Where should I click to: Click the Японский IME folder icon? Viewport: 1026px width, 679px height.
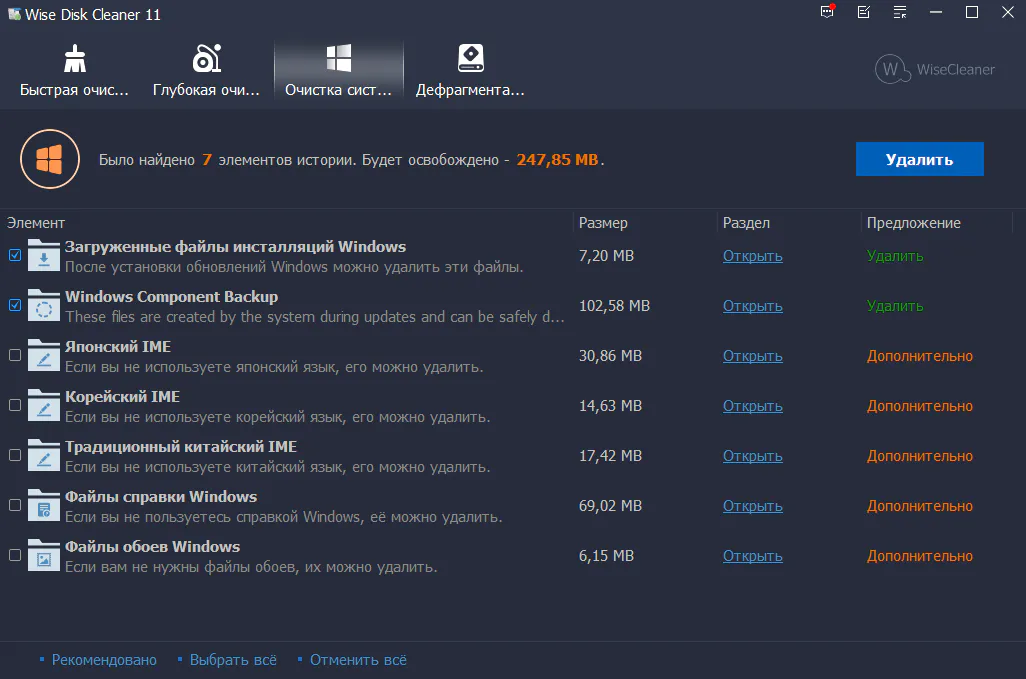click(44, 355)
